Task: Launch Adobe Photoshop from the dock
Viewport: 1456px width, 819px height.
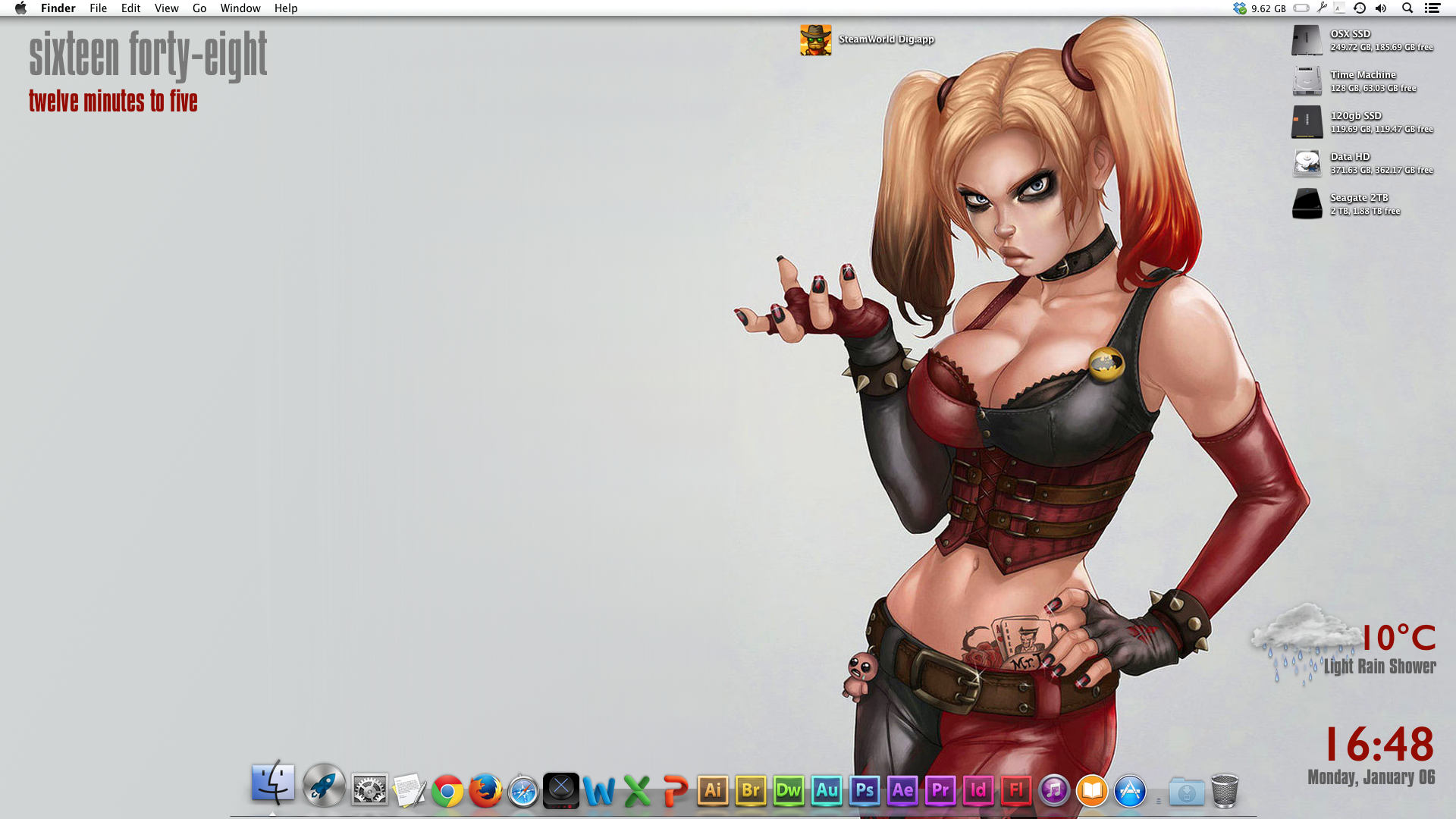Action: coord(864,791)
